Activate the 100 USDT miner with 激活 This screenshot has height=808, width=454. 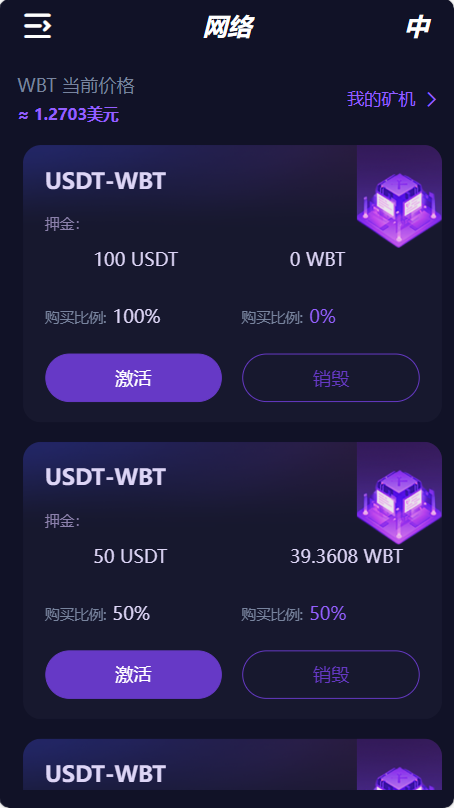[133, 378]
